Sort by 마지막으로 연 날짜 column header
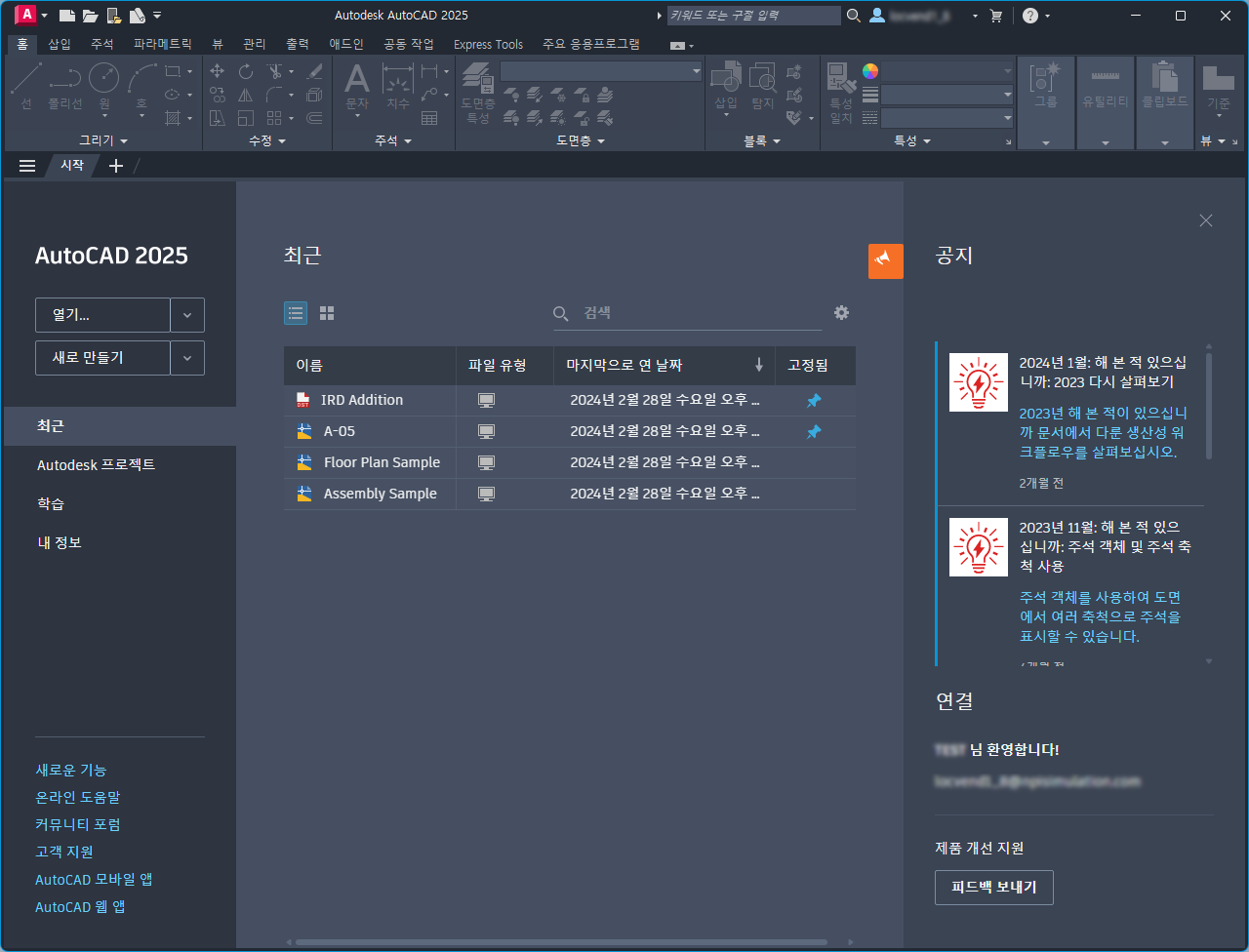The height and width of the screenshot is (952, 1249). (665, 366)
